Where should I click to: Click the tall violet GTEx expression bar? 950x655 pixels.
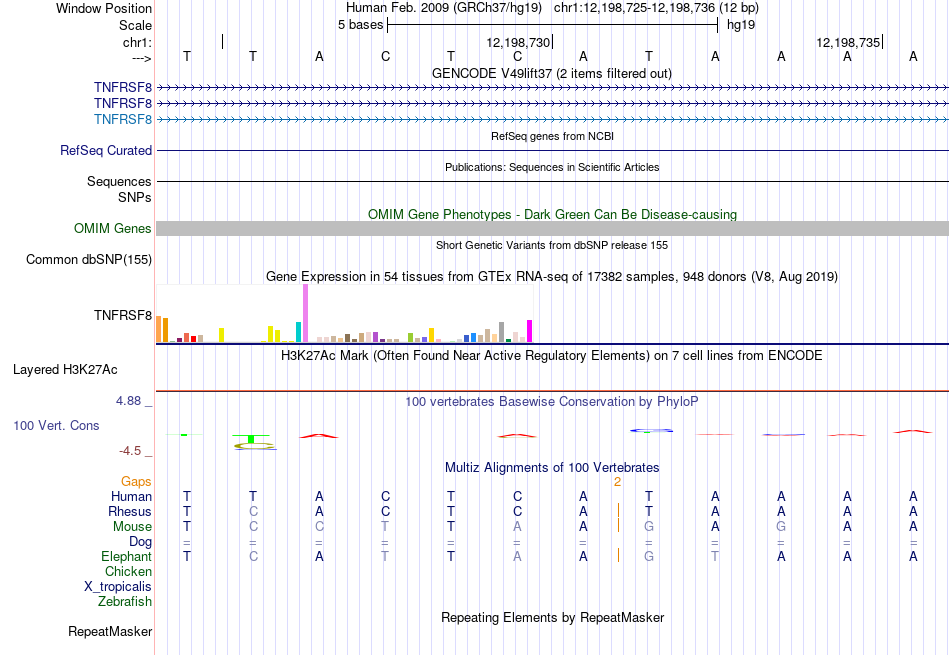(305, 313)
